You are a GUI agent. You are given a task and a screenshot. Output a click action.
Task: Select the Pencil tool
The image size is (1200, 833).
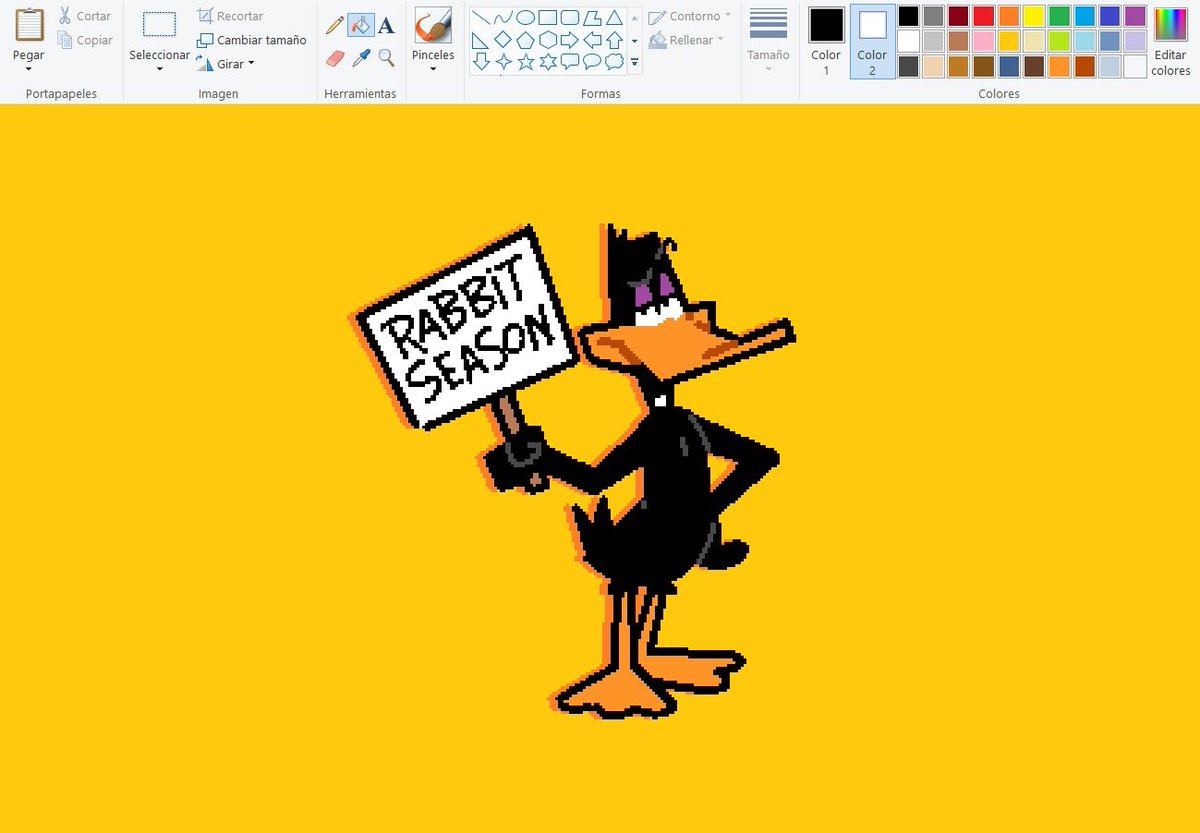pyautogui.click(x=335, y=25)
